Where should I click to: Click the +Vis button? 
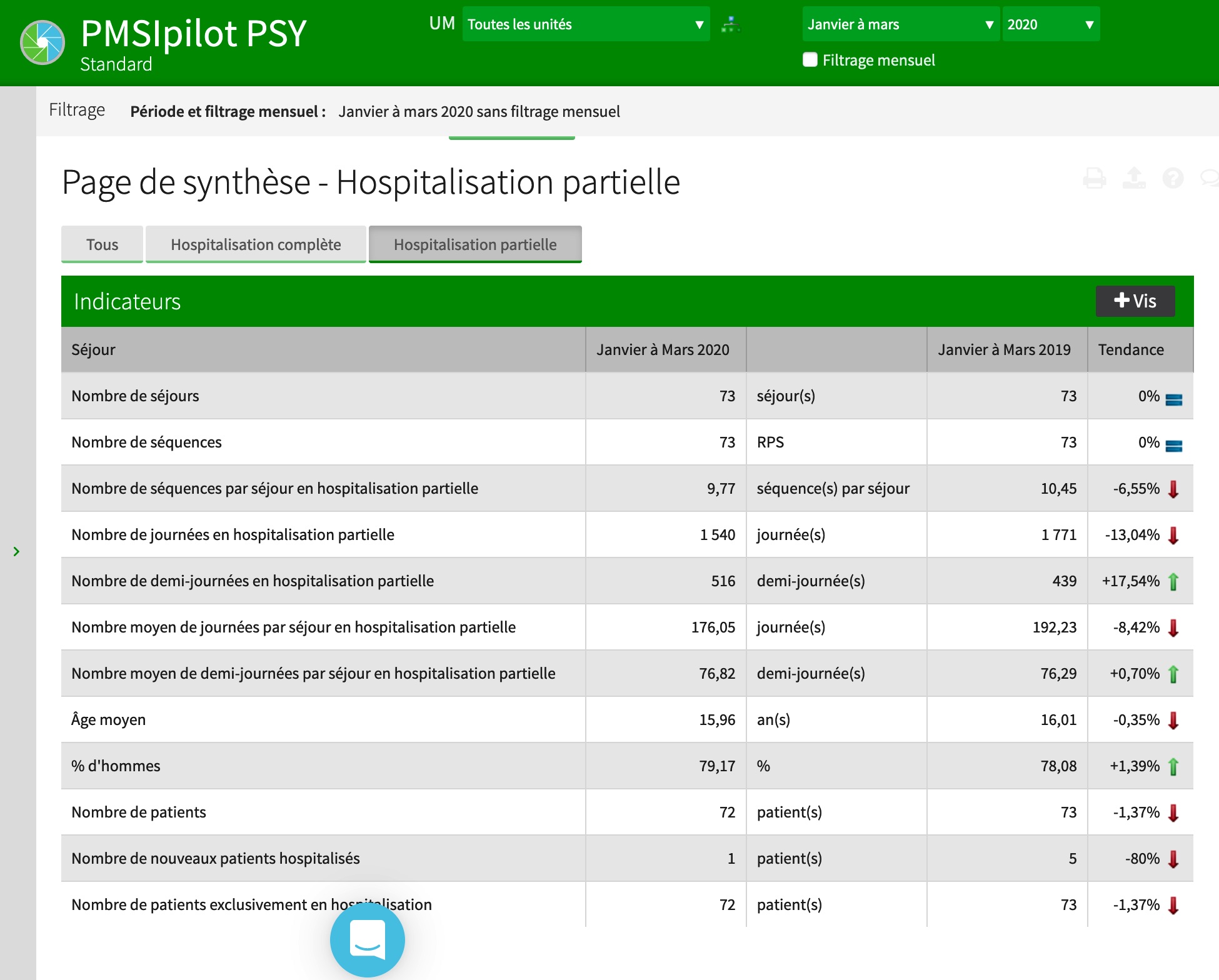click(1135, 301)
